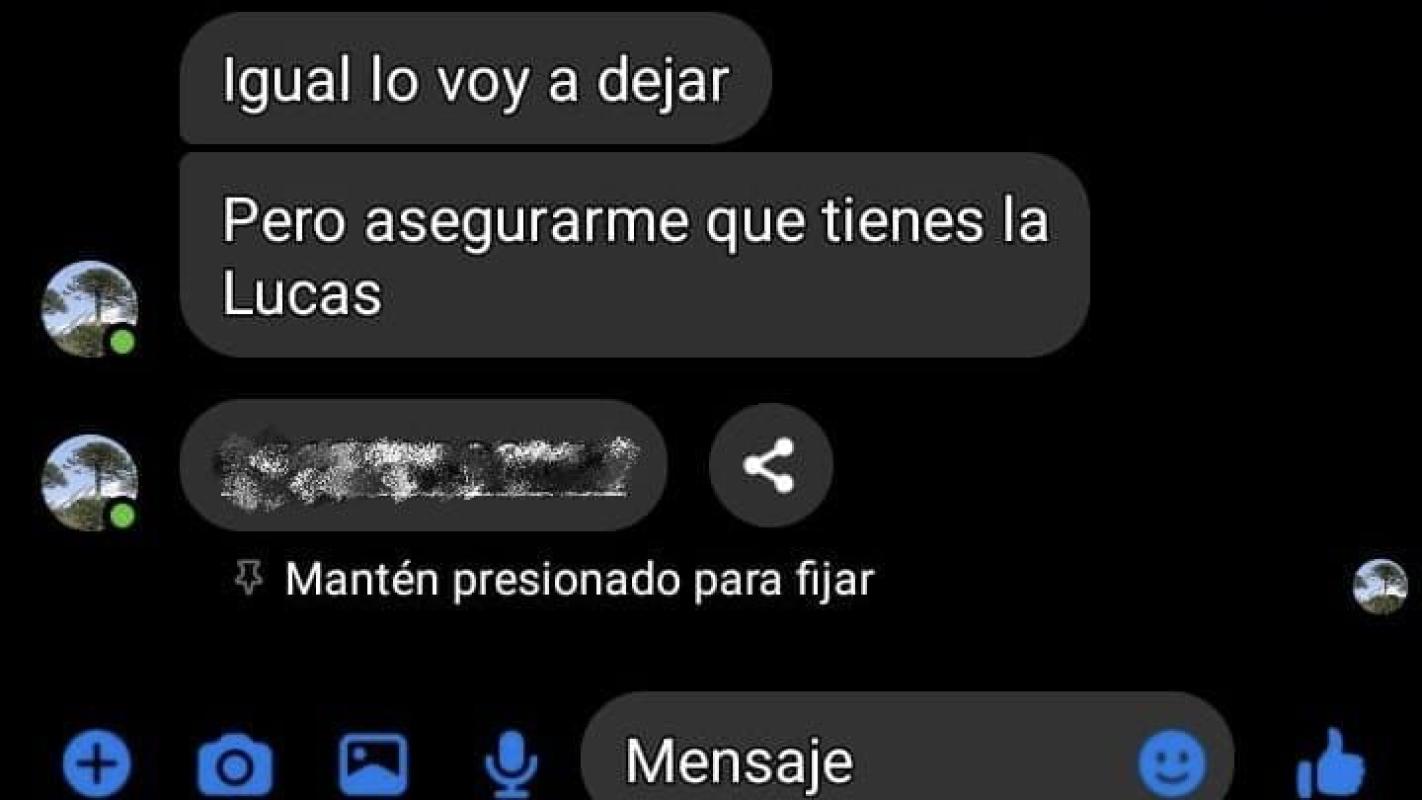The height and width of the screenshot is (800, 1422).
Task: Click the word 'Igual' in top message
Action: [x=286, y=80]
